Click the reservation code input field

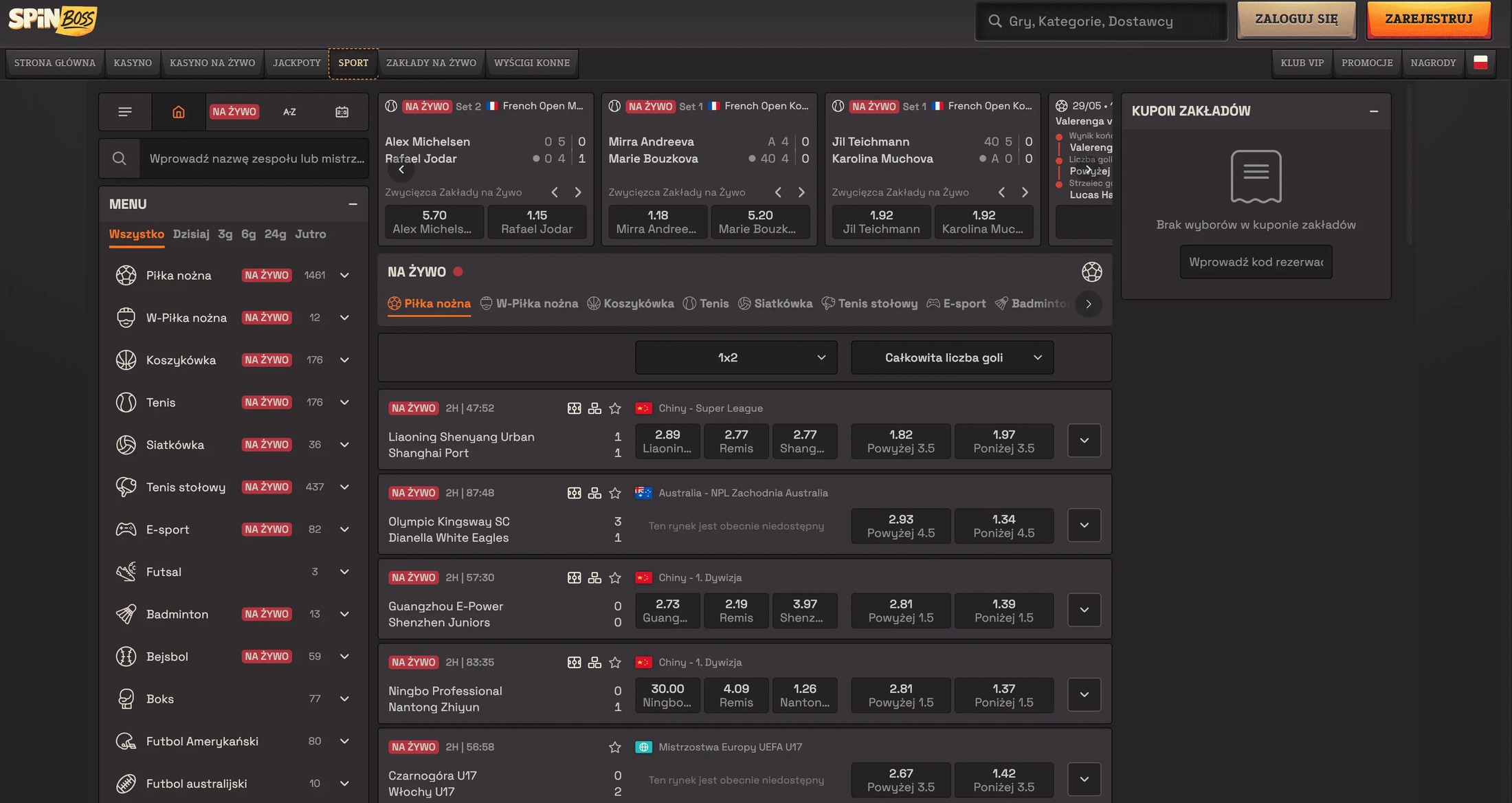[x=1256, y=262]
